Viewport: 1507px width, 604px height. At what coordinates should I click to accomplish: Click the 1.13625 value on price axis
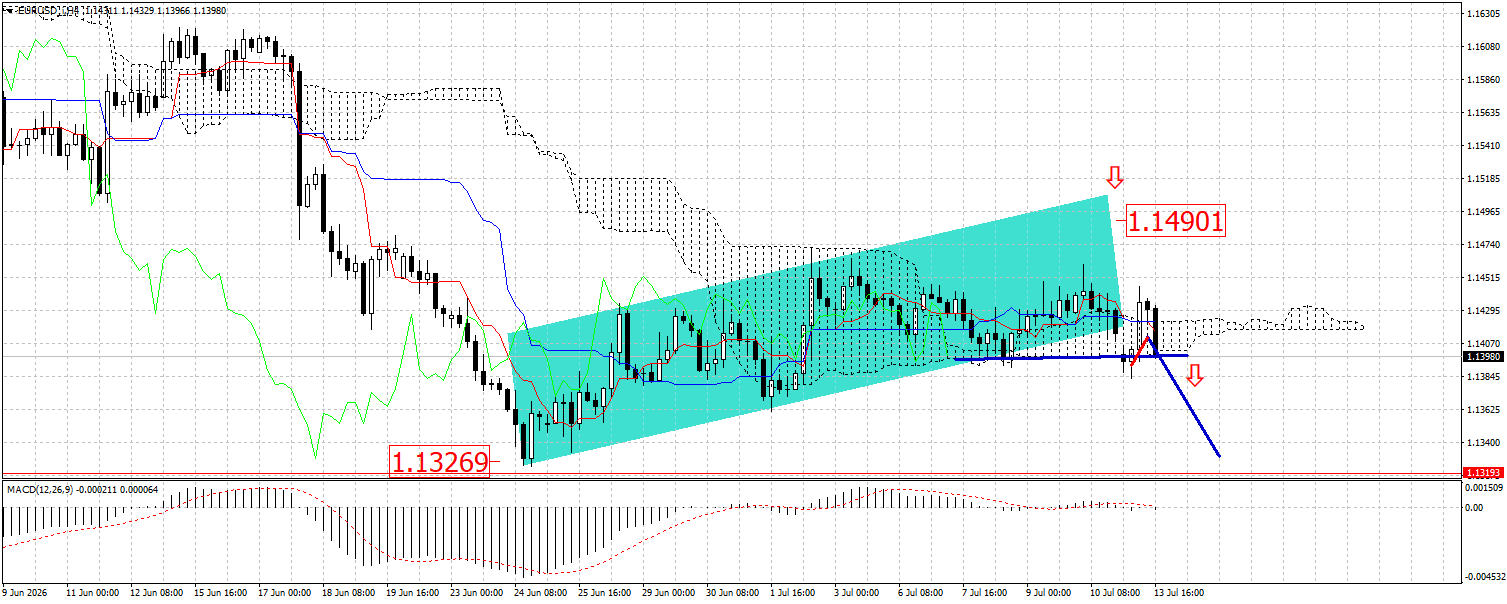click(x=1481, y=410)
